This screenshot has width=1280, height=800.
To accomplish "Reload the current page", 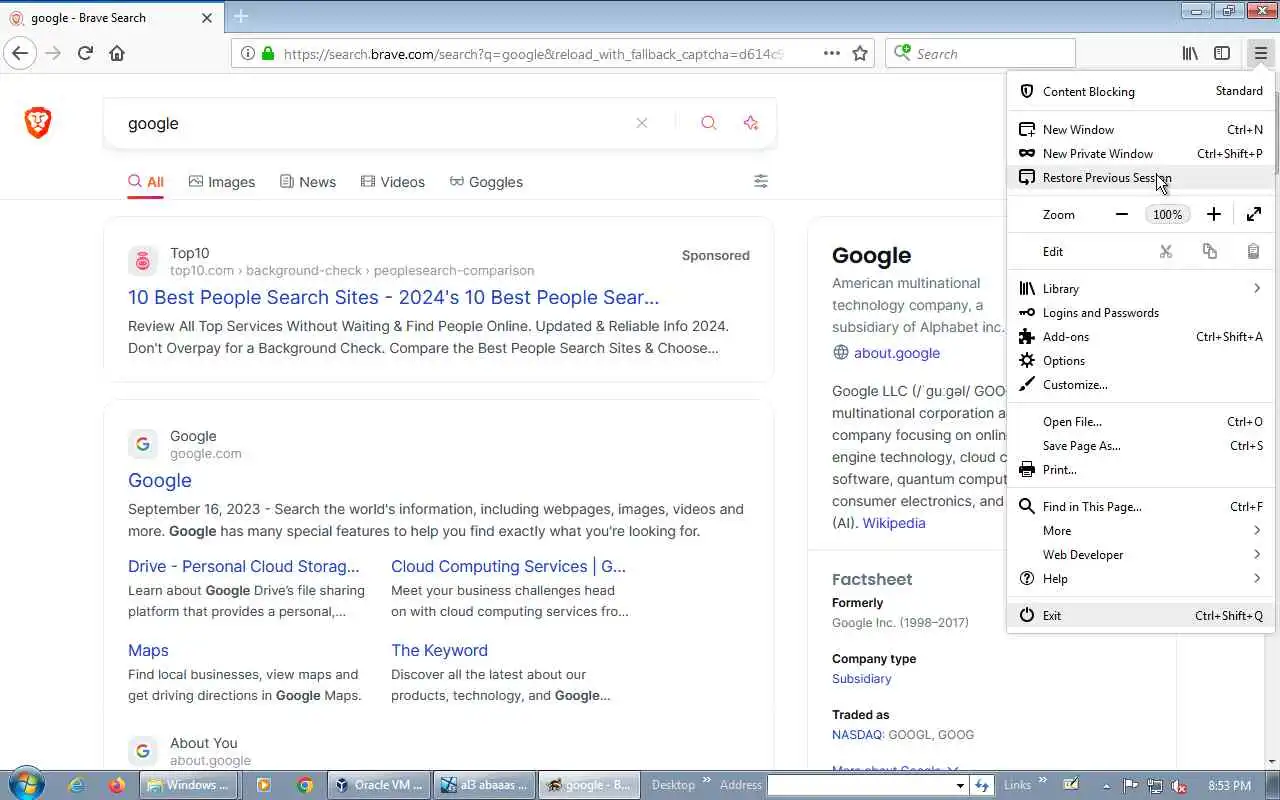I will pos(85,53).
